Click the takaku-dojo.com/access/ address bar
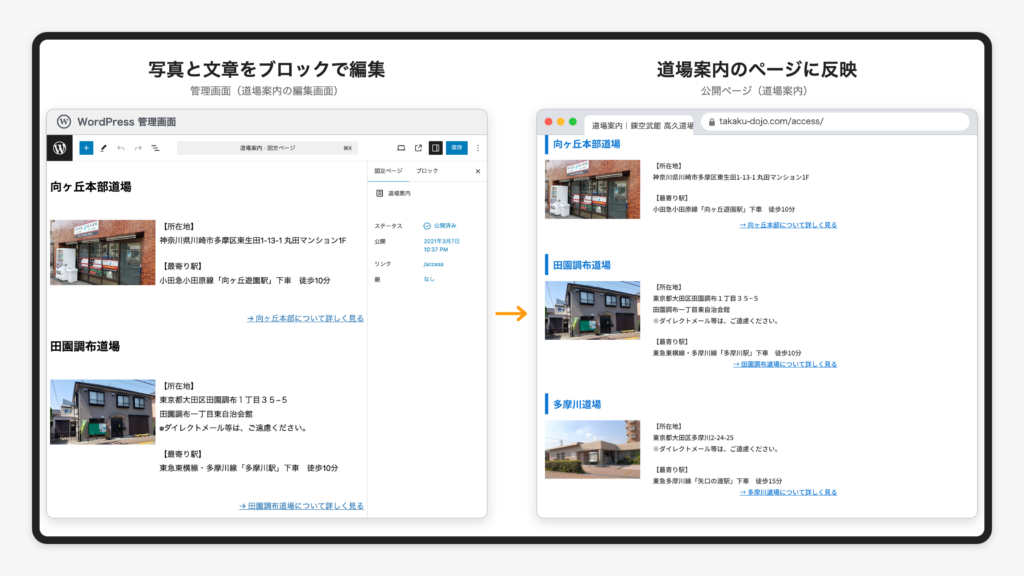This screenshot has height=576, width=1024. click(835, 121)
